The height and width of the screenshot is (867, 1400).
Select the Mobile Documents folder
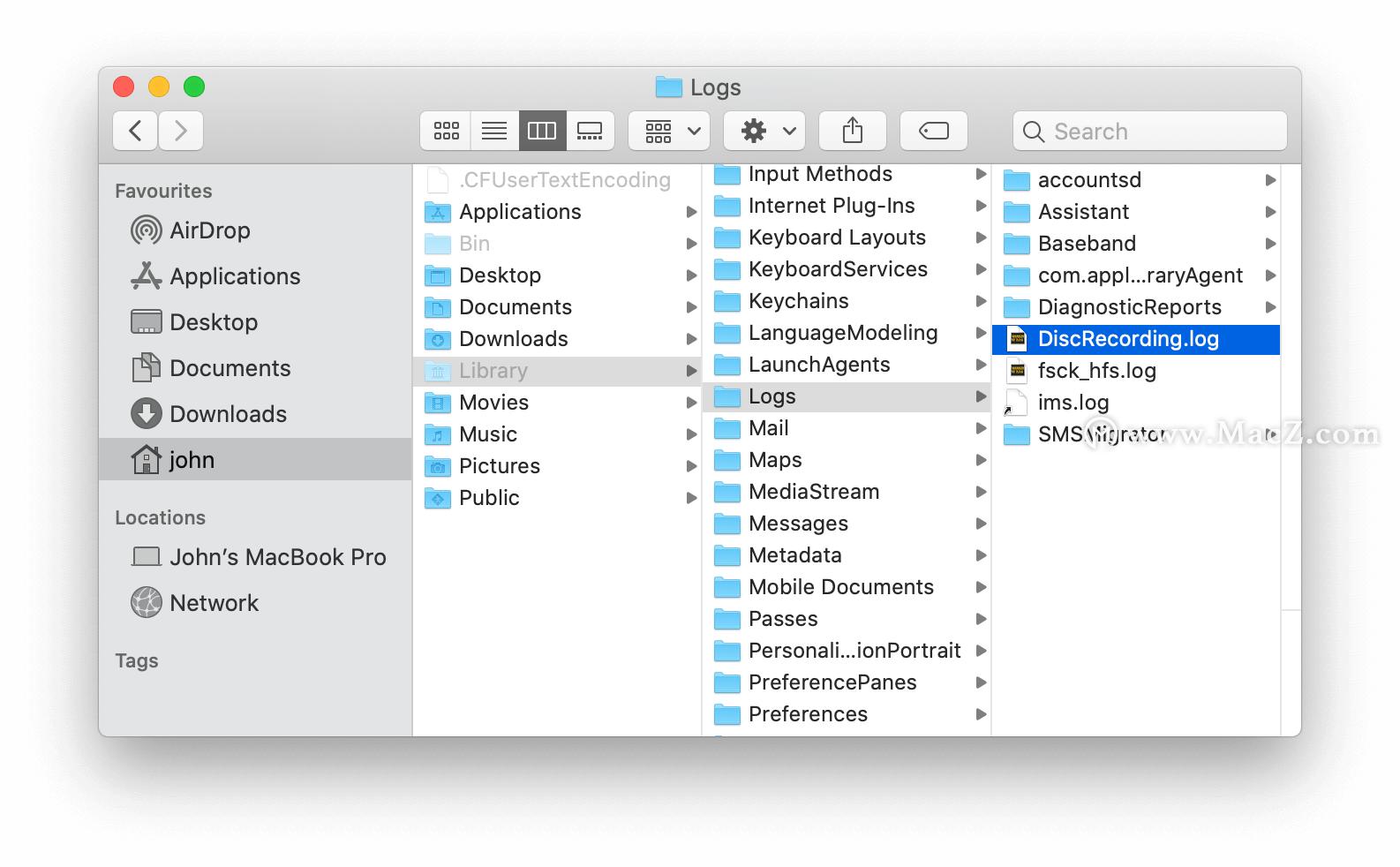tap(847, 588)
